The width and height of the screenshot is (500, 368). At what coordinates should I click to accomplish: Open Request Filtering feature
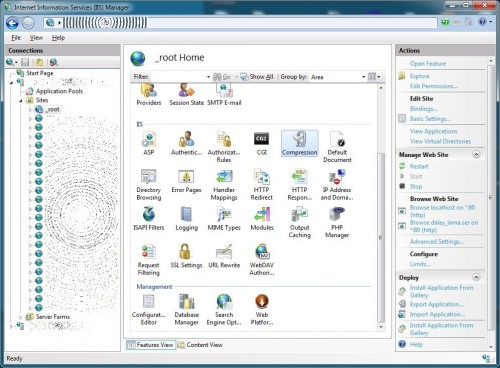pos(149,260)
